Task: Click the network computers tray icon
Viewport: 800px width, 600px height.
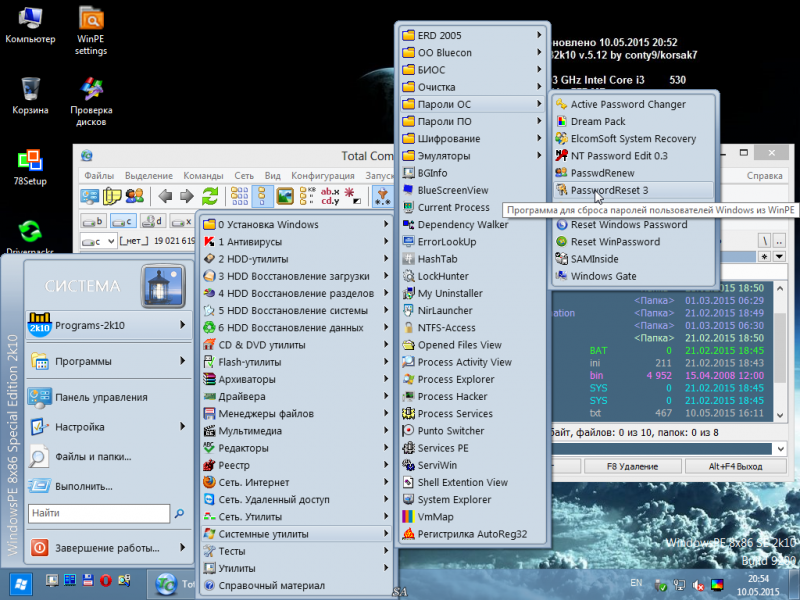Action: point(679,585)
